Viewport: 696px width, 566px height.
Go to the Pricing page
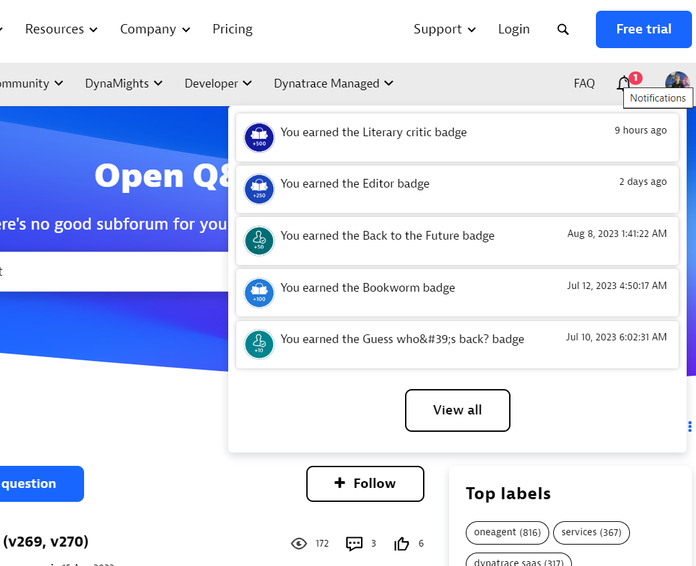coord(232,29)
